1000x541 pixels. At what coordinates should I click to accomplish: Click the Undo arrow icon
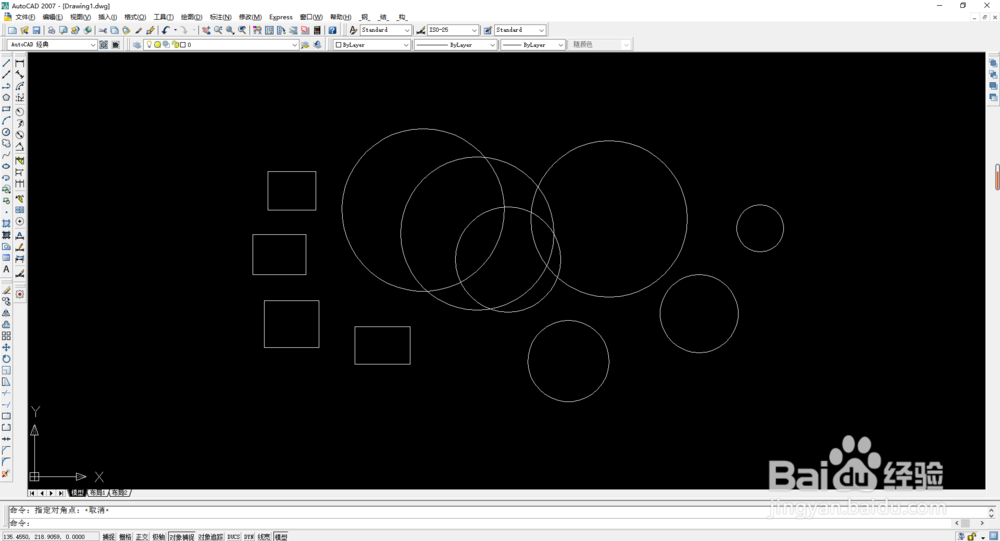click(166, 30)
